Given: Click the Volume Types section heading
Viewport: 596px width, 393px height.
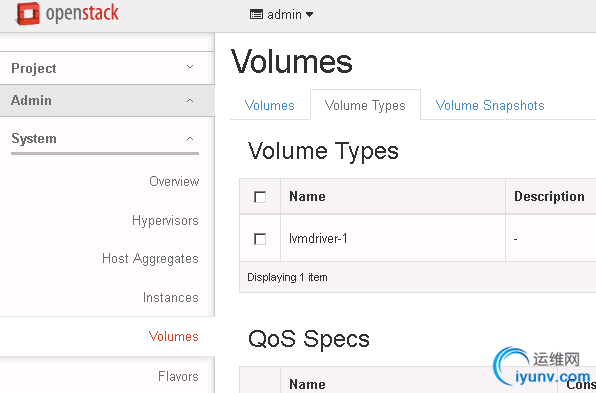Looking at the screenshot, I should [323, 151].
